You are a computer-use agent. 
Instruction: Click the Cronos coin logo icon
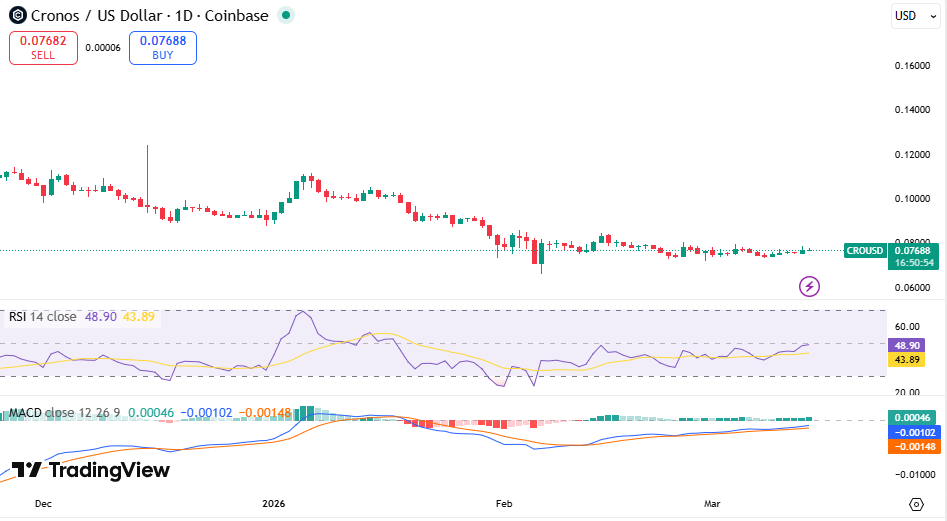[x=18, y=15]
